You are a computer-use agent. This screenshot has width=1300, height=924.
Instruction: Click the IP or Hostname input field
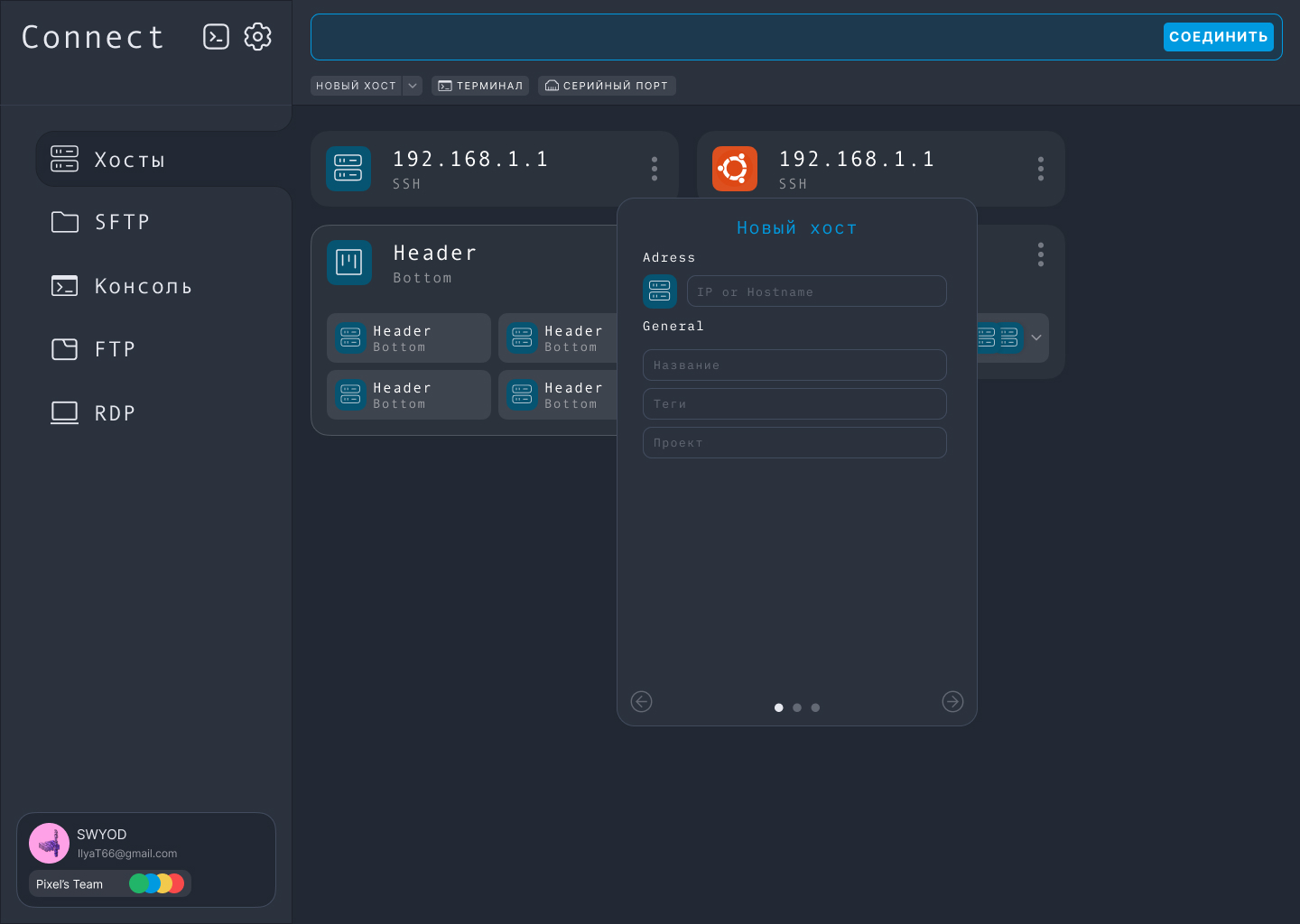[817, 291]
